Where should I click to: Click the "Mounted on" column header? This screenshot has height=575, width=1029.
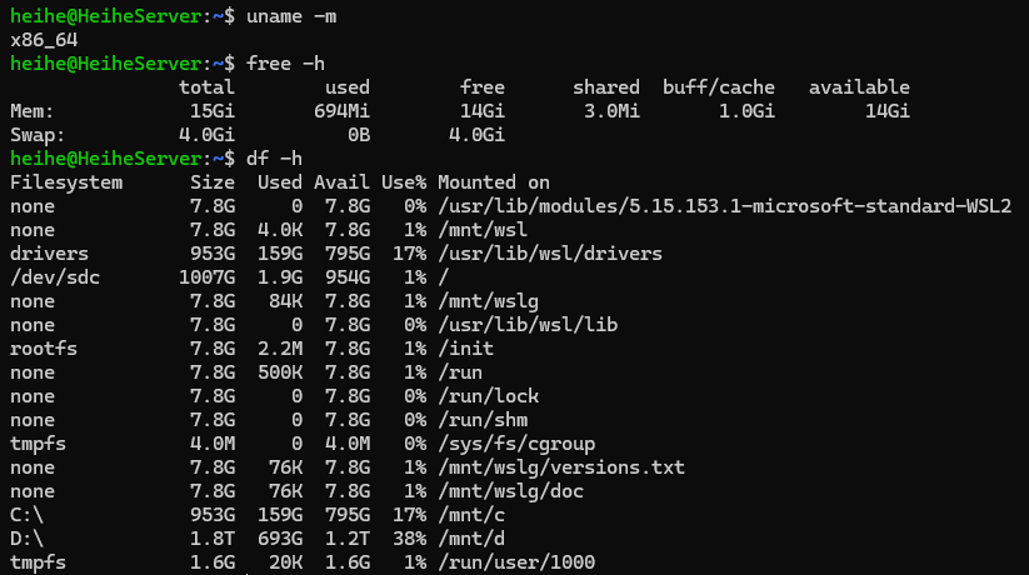[x=493, y=183]
